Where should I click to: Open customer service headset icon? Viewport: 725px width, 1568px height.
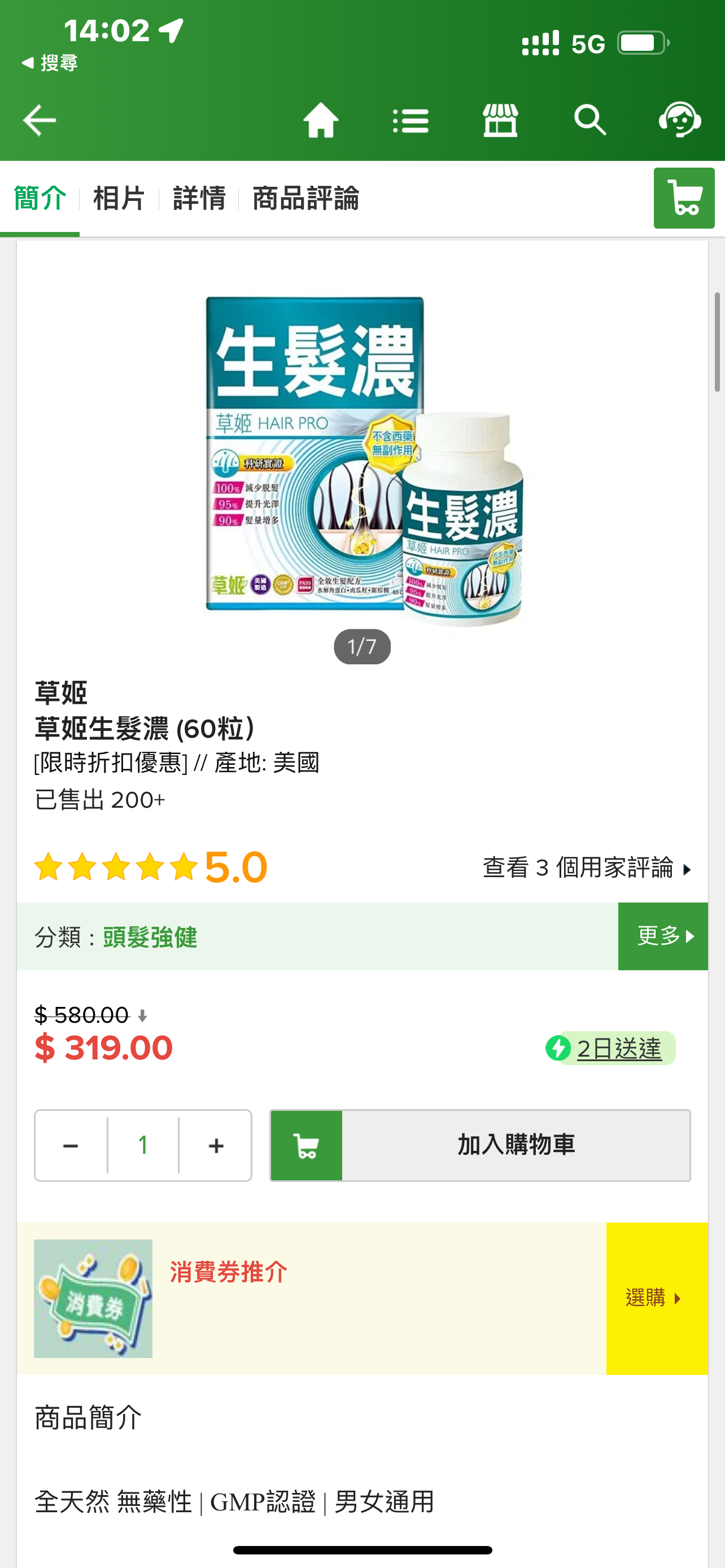(680, 119)
